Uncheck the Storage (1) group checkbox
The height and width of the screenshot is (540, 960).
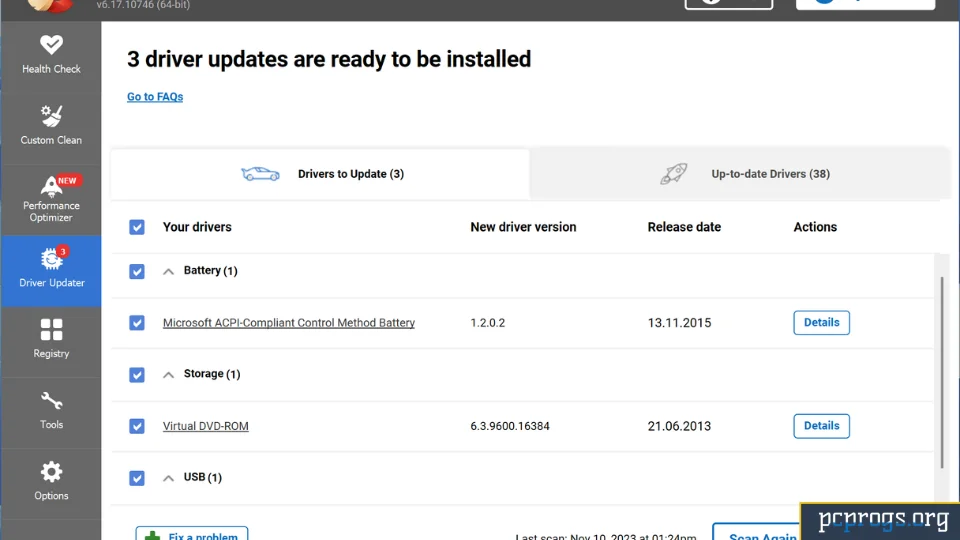[137, 375]
